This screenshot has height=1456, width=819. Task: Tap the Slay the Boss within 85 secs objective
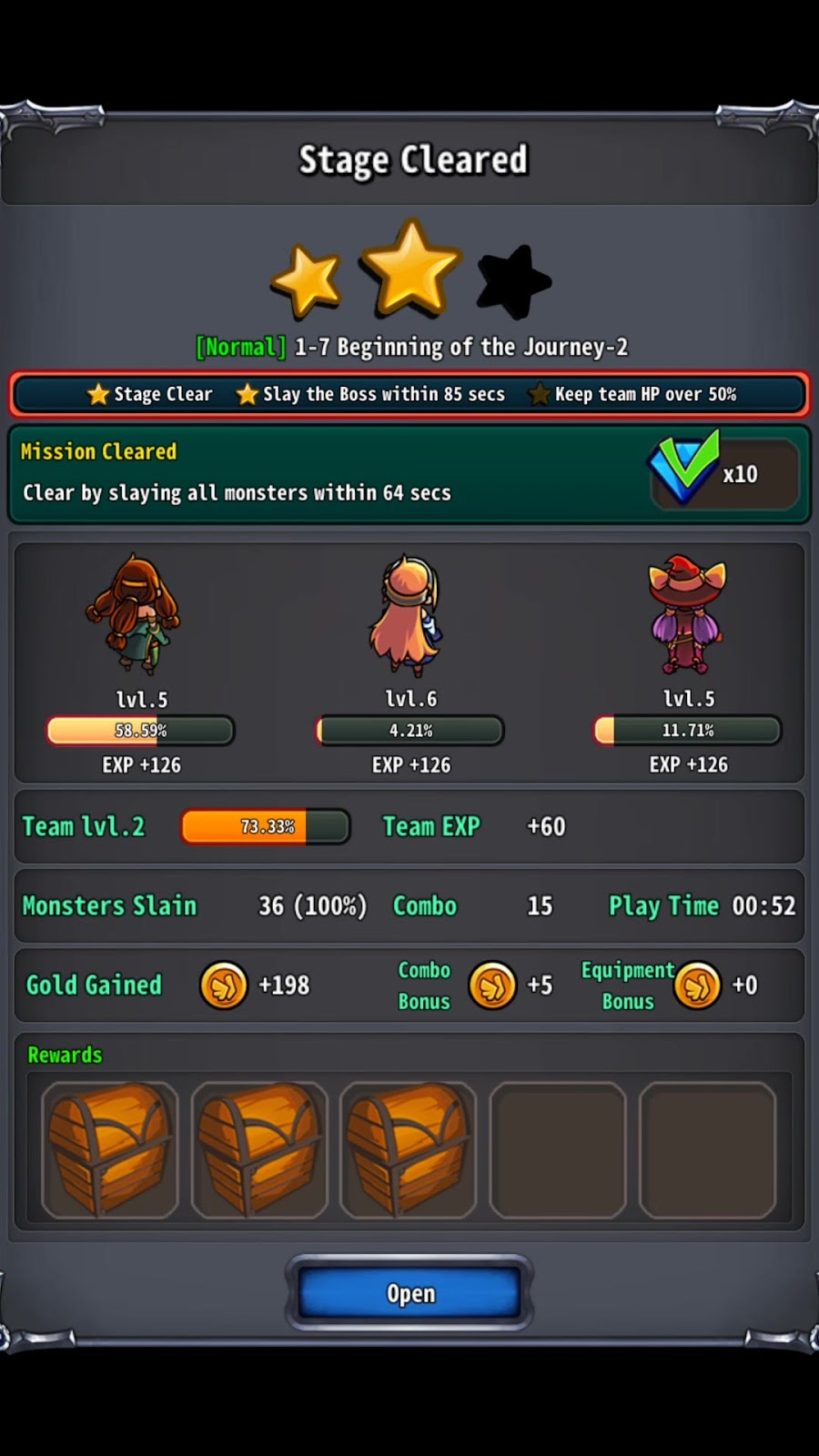(370, 394)
